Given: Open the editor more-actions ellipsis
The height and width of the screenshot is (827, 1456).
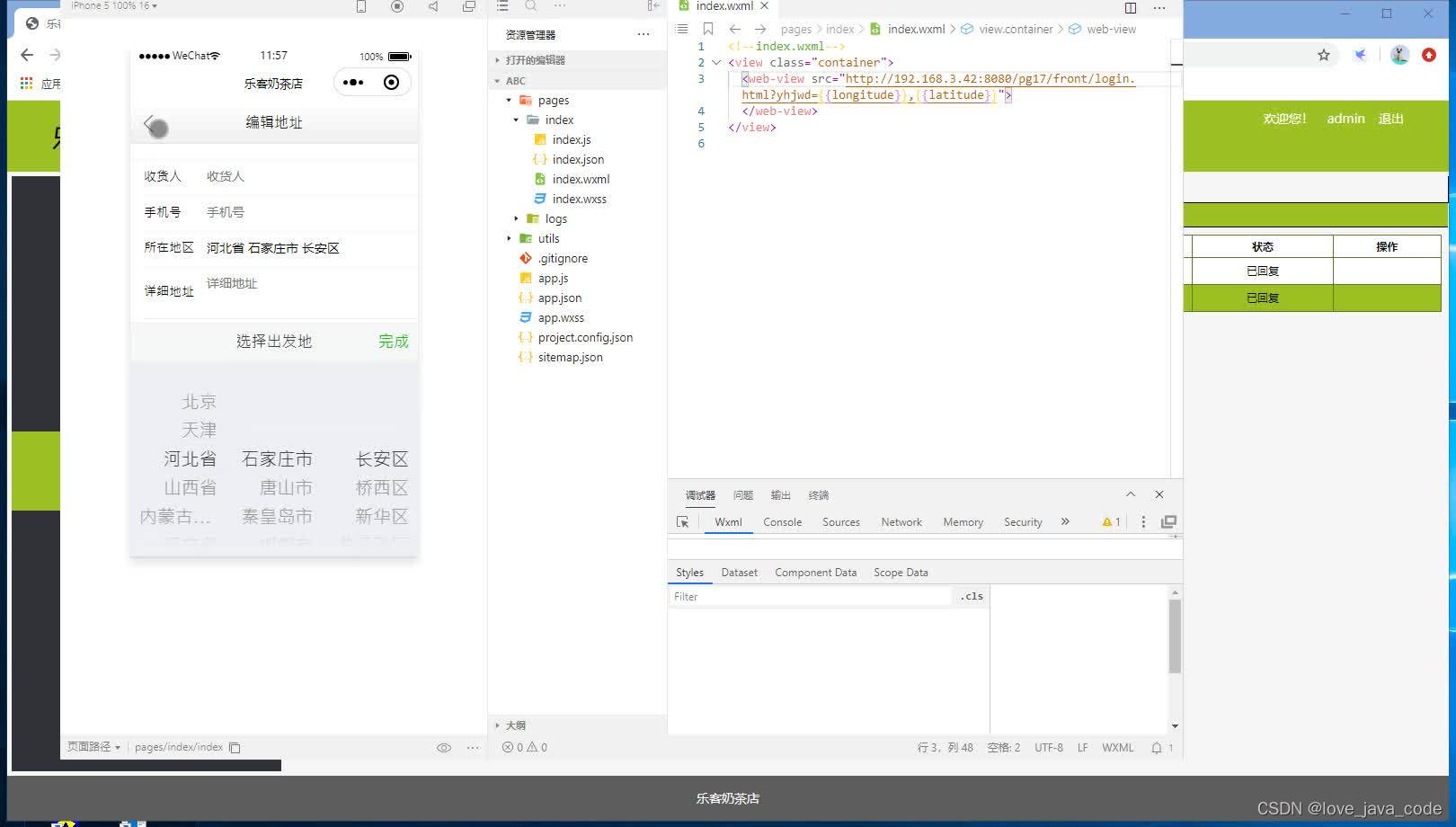Looking at the screenshot, I should (1159, 8).
